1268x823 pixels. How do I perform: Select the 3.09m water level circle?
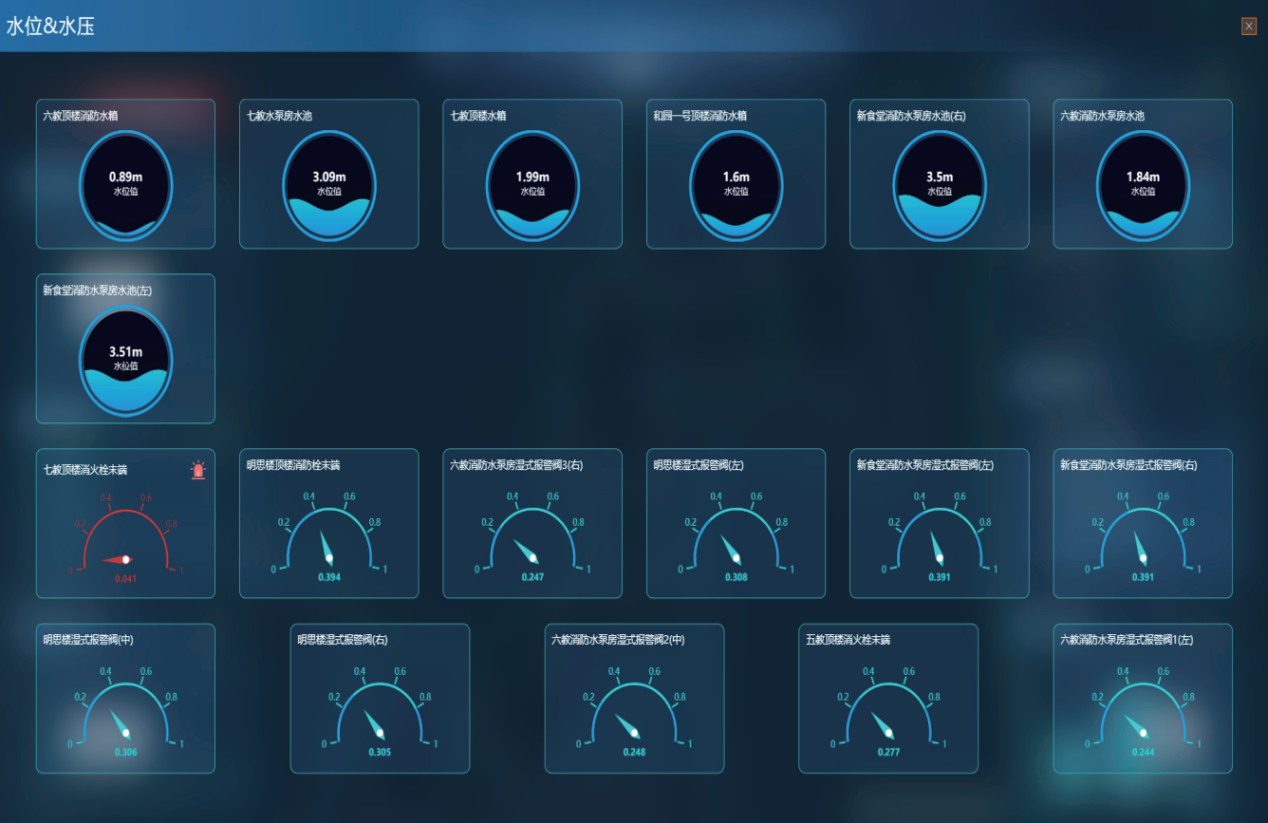click(329, 186)
